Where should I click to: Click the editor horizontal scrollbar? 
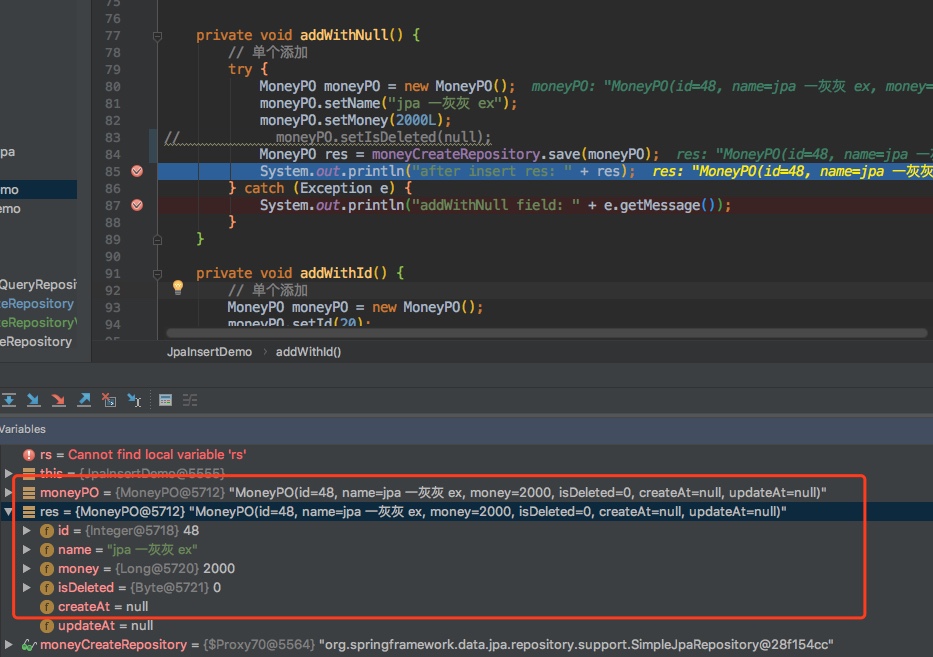(550, 333)
